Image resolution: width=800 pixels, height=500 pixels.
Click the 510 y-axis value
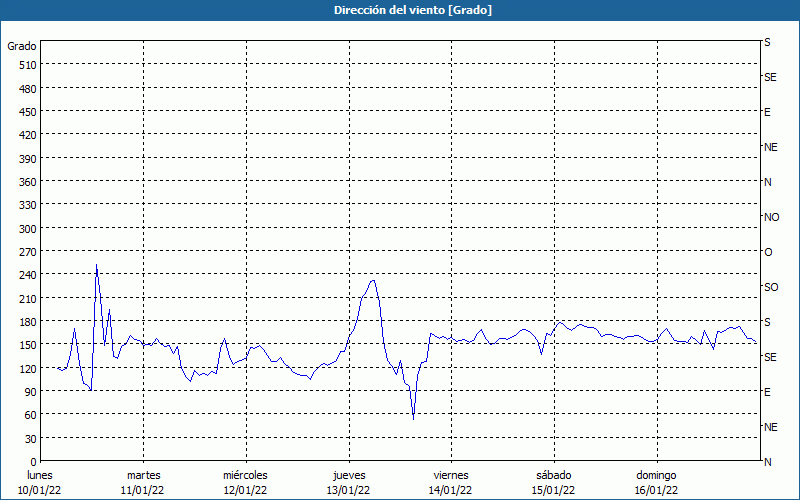tap(28, 65)
